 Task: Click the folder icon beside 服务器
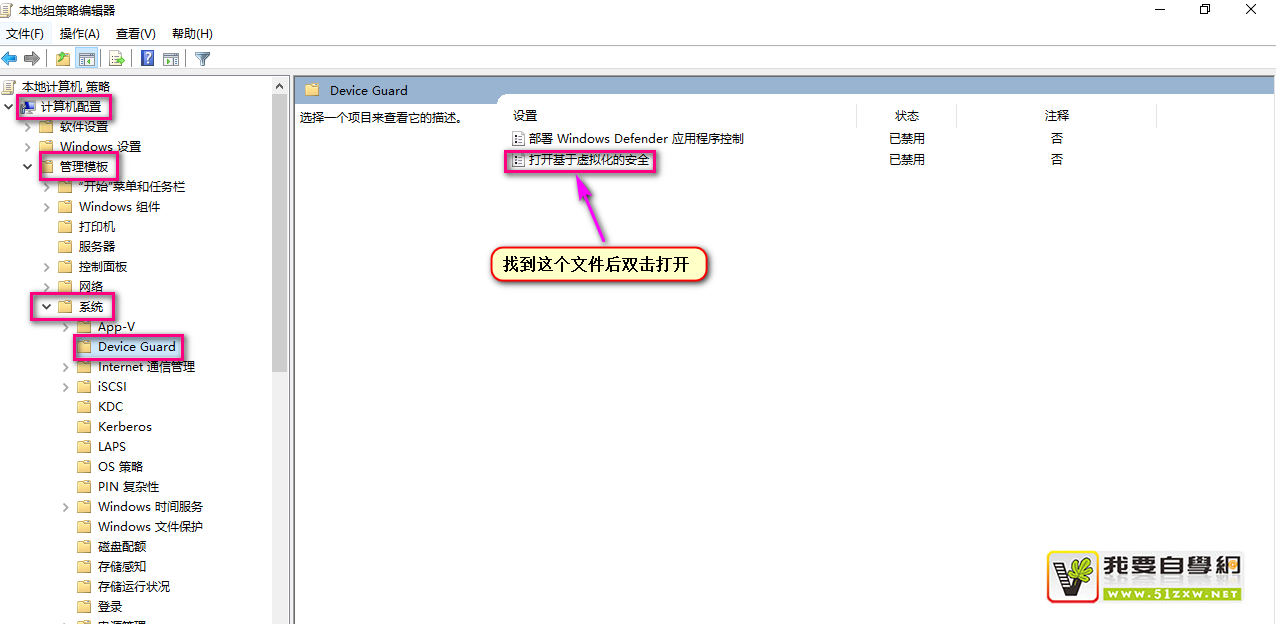point(66,247)
